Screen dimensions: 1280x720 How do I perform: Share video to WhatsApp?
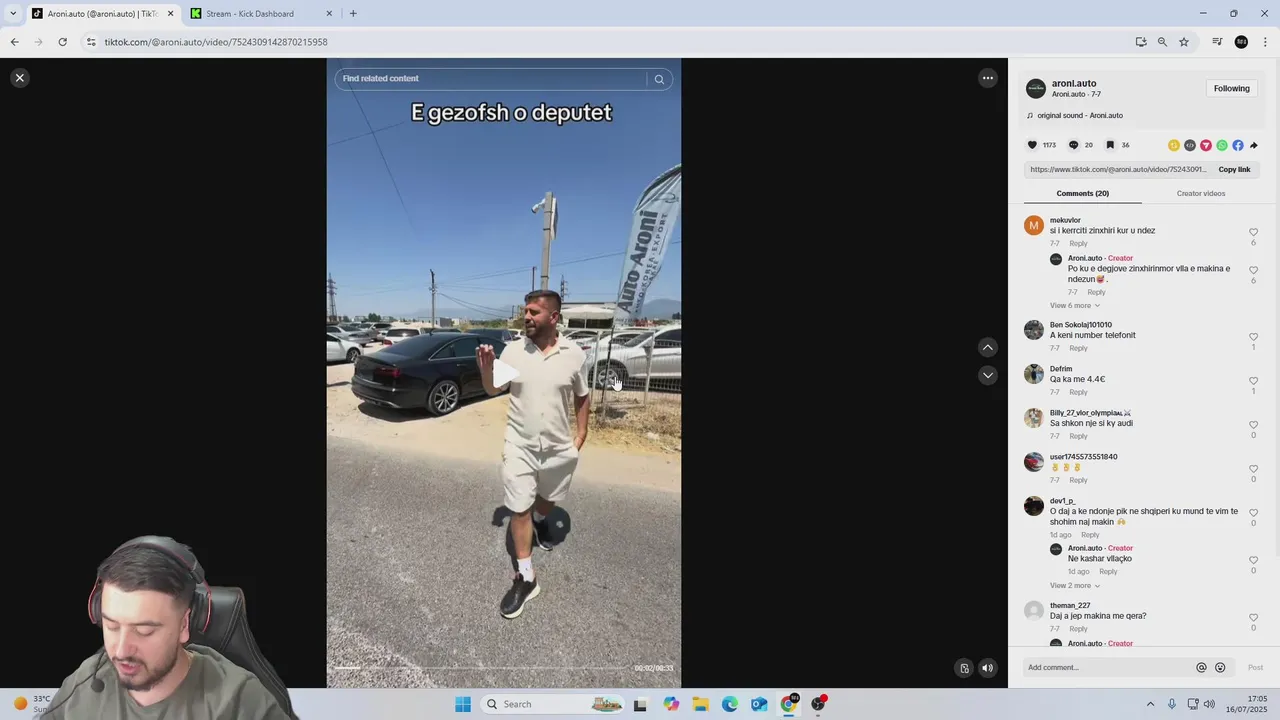pos(1222,145)
